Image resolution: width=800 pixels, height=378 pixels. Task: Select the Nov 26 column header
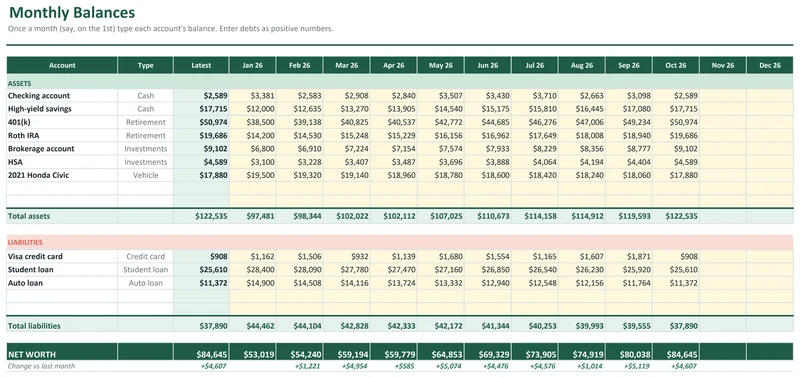pos(722,65)
